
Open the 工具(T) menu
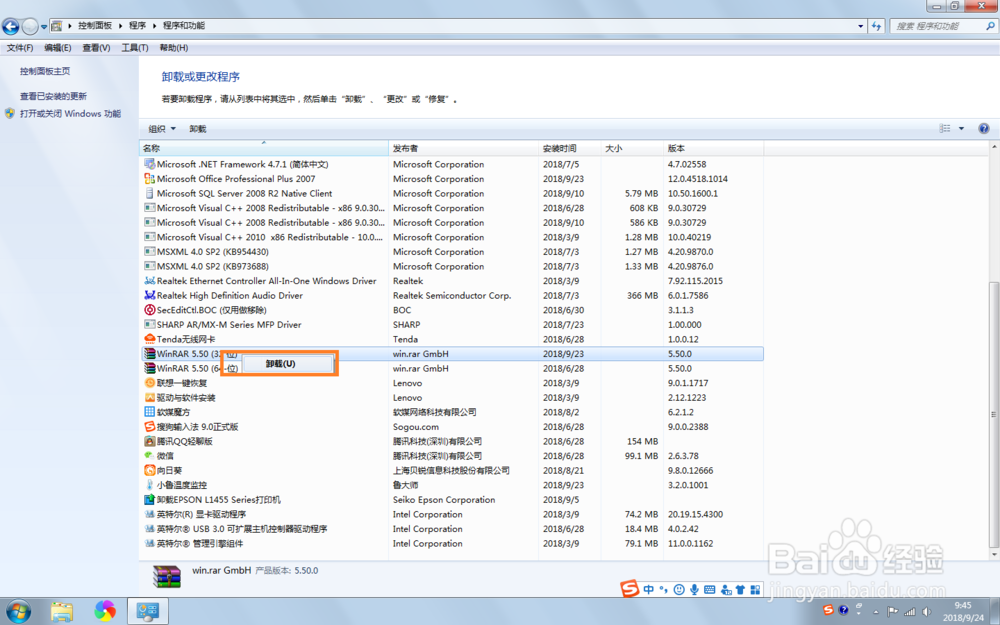(x=135, y=48)
